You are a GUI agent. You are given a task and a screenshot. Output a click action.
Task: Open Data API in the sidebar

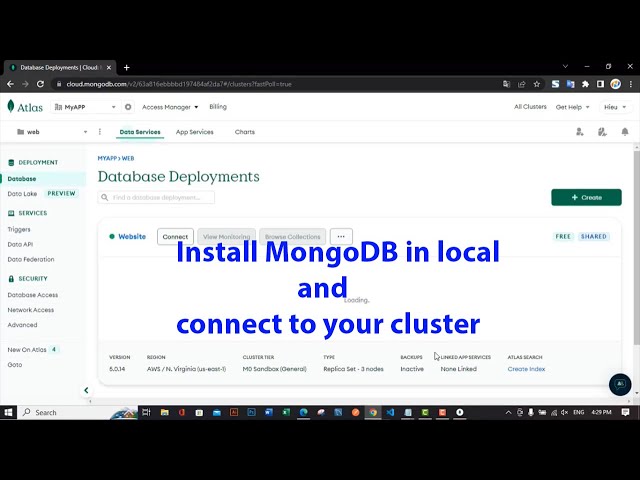click(20, 244)
